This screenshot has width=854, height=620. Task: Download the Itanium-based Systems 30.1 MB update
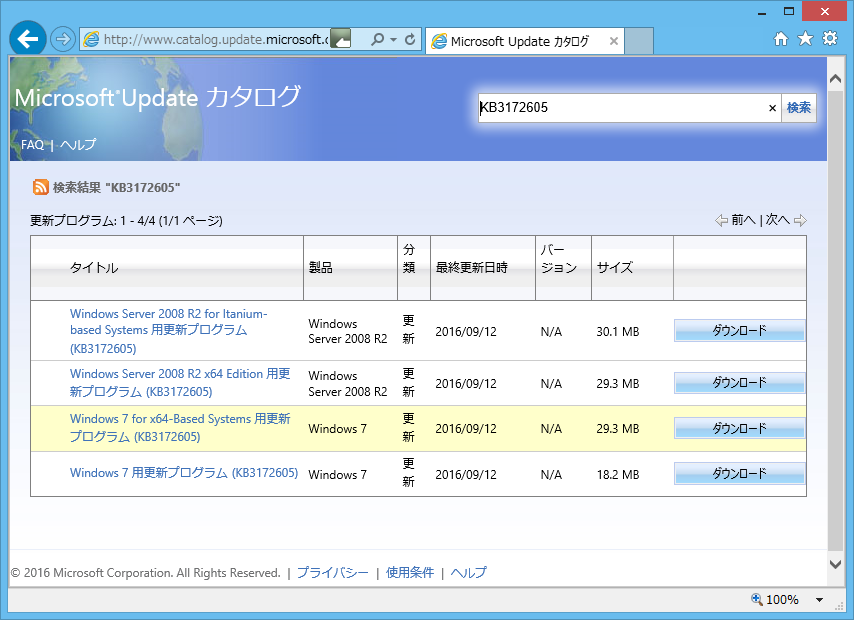pyautogui.click(x=739, y=331)
